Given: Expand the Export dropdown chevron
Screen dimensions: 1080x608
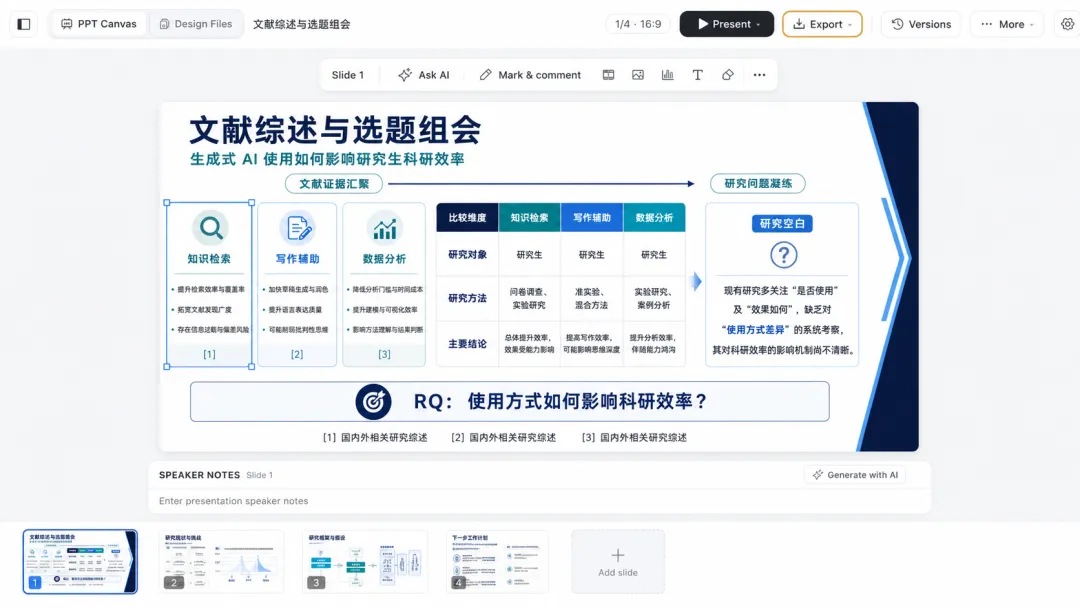Looking at the screenshot, I should point(850,25).
